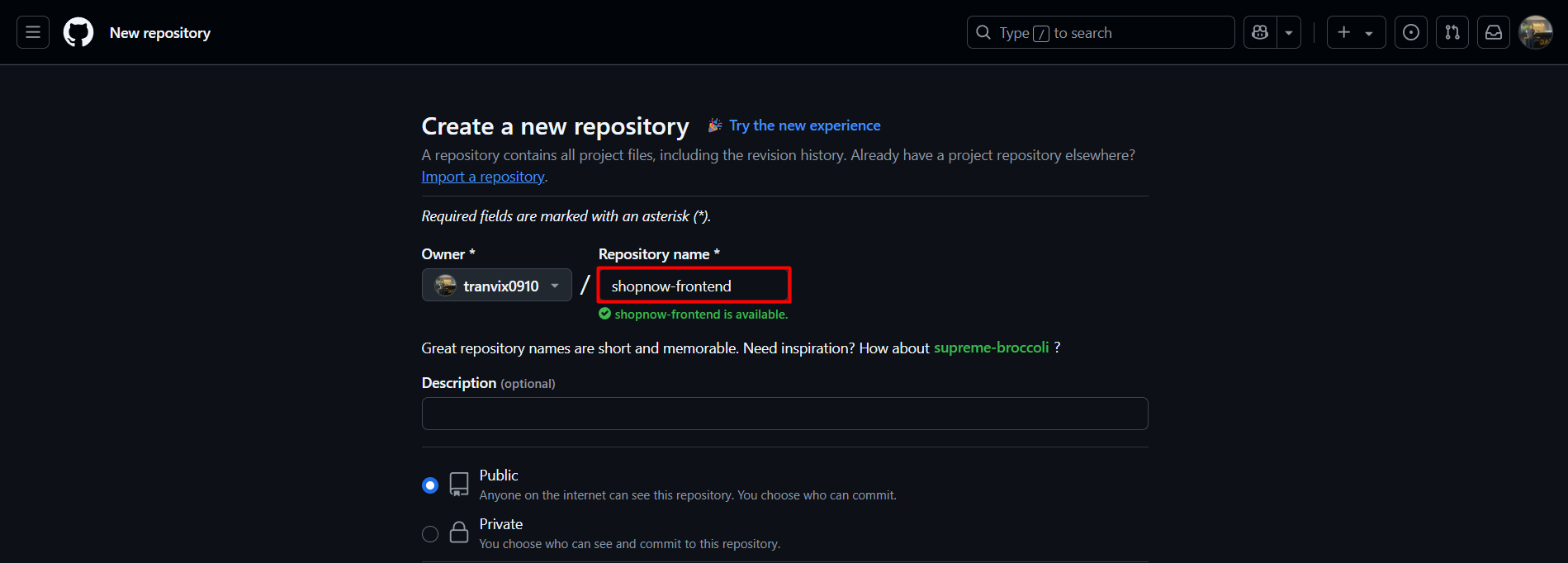Viewport: 1568px width, 563px height.
Task: Select the Private visibility radio button
Action: pyautogui.click(x=430, y=534)
